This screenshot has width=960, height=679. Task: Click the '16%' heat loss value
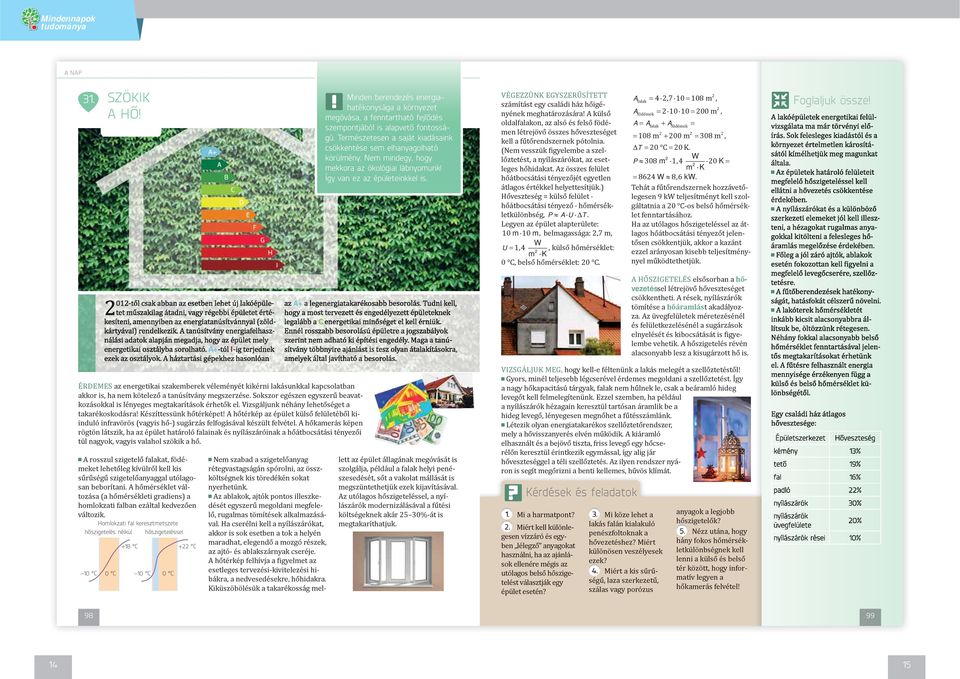tap(855, 477)
